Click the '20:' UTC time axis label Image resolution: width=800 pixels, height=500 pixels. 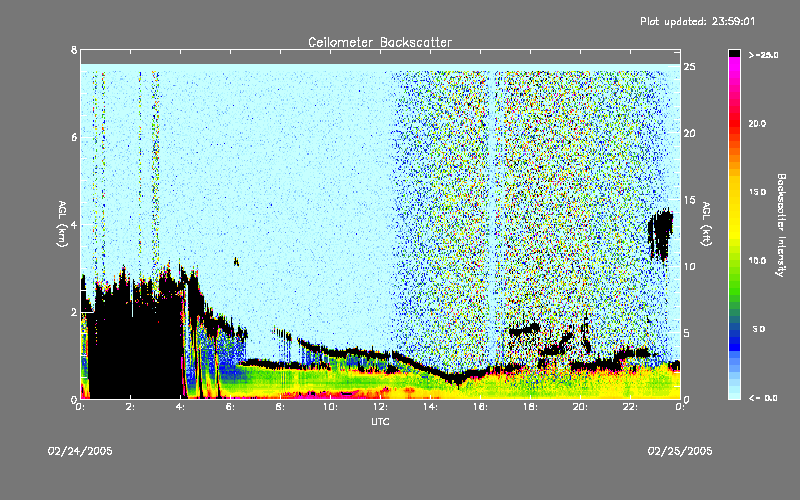click(580, 407)
